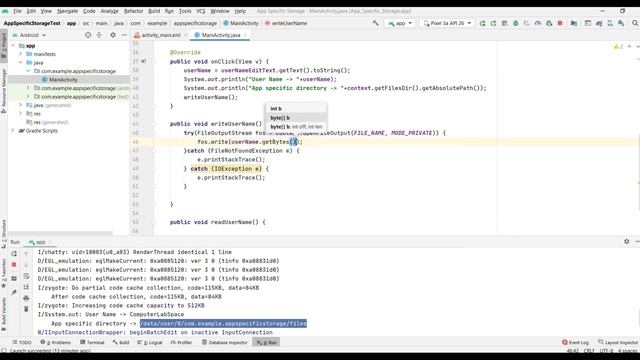Open the TODO tool window
The width and height of the screenshot is (640, 360).
coord(22,342)
